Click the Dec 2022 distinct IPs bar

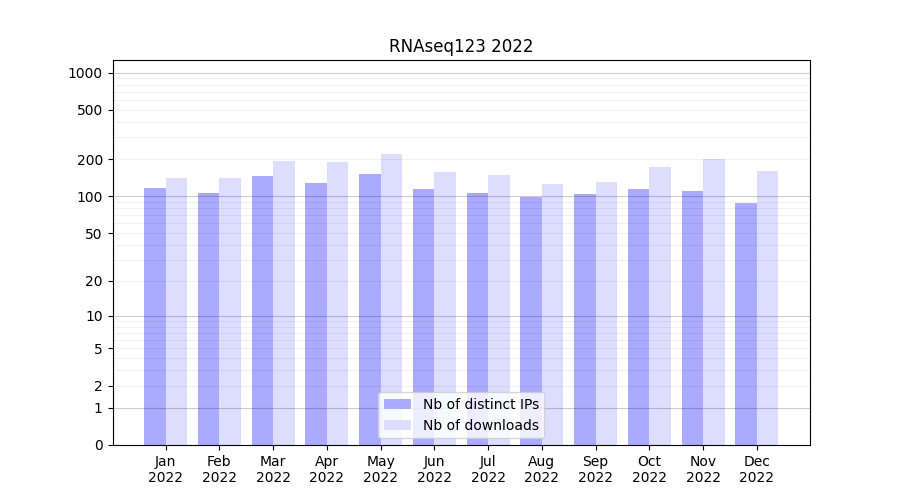point(746,324)
